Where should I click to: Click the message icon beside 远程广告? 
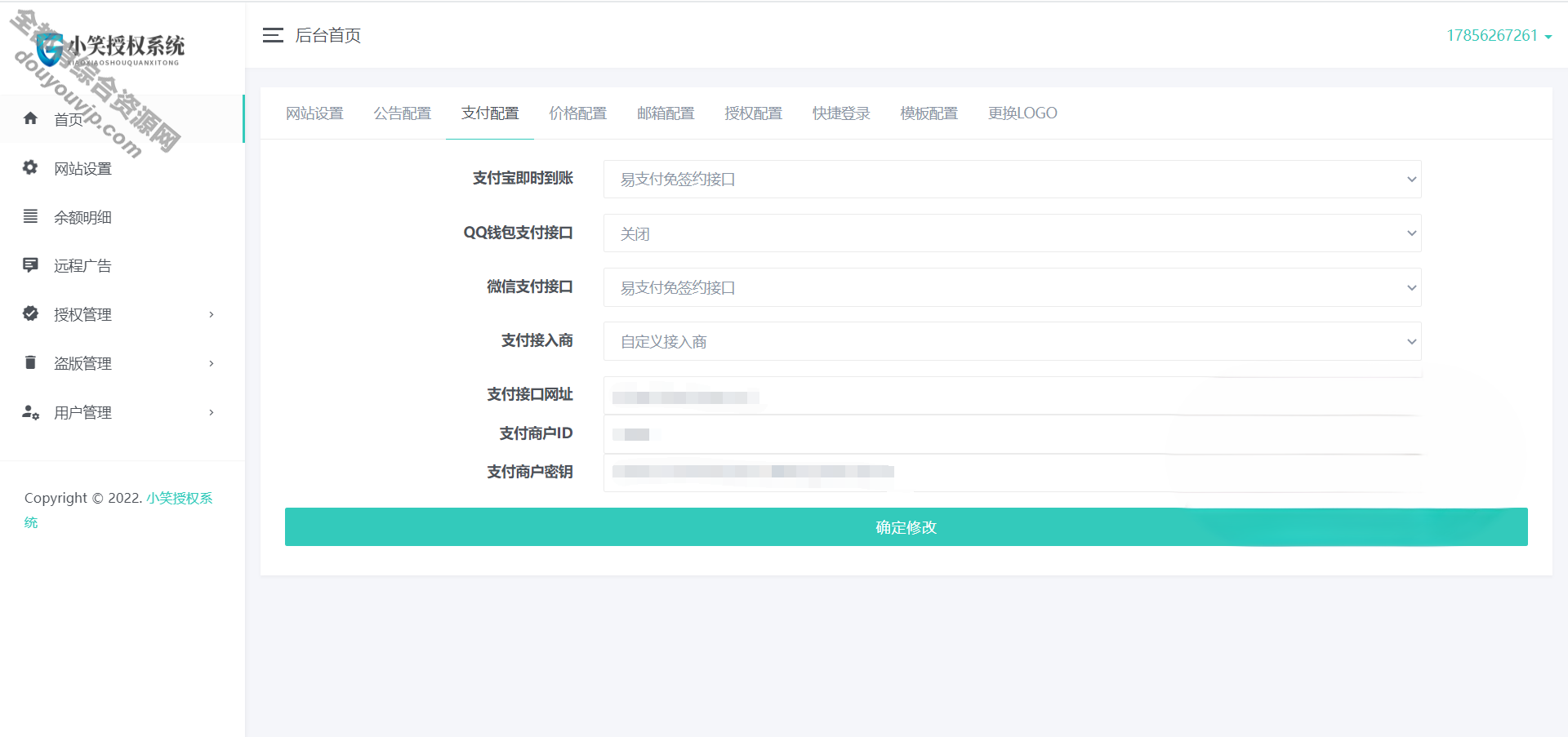click(30, 265)
